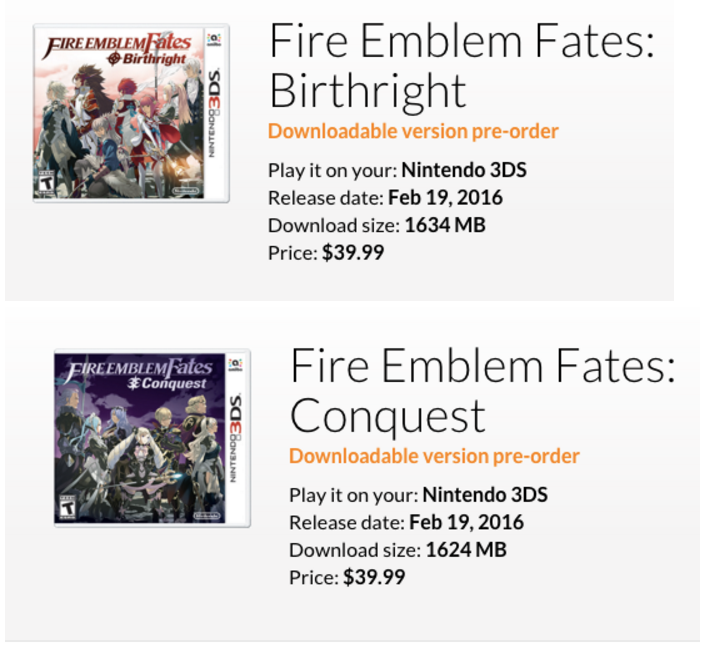Click the amiibo icon on Conquest box spine
This screenshot has width=703, height=649.
point(236,364)
